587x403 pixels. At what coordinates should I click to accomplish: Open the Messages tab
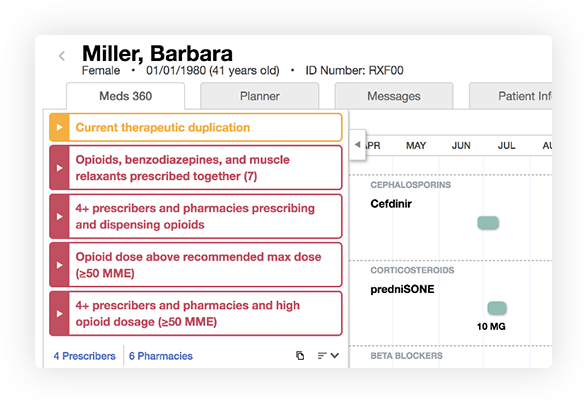pyautogui.click(x=394, y=96)
